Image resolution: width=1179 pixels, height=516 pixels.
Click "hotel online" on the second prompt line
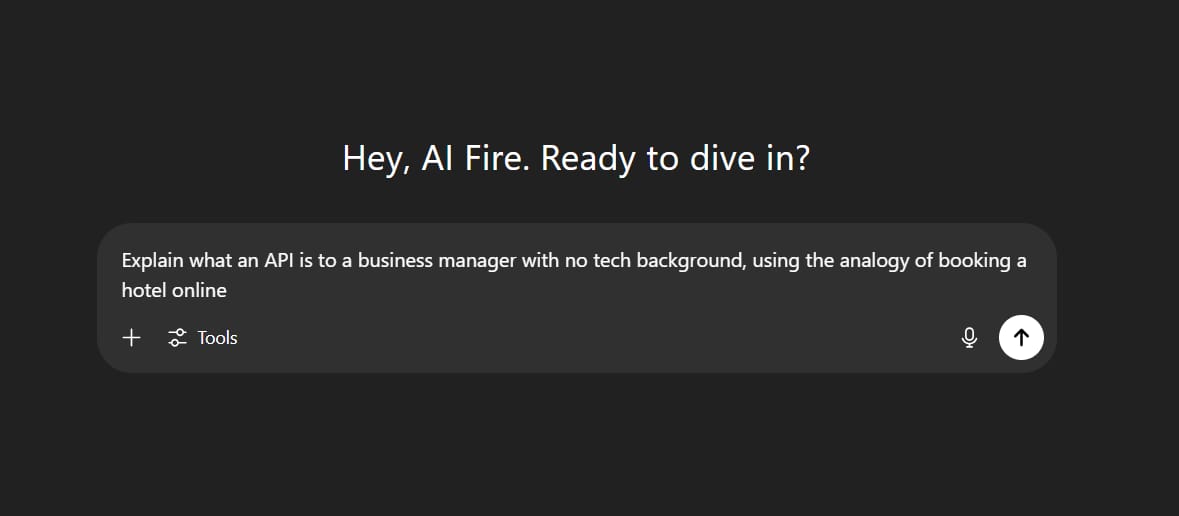click(174, 290)
